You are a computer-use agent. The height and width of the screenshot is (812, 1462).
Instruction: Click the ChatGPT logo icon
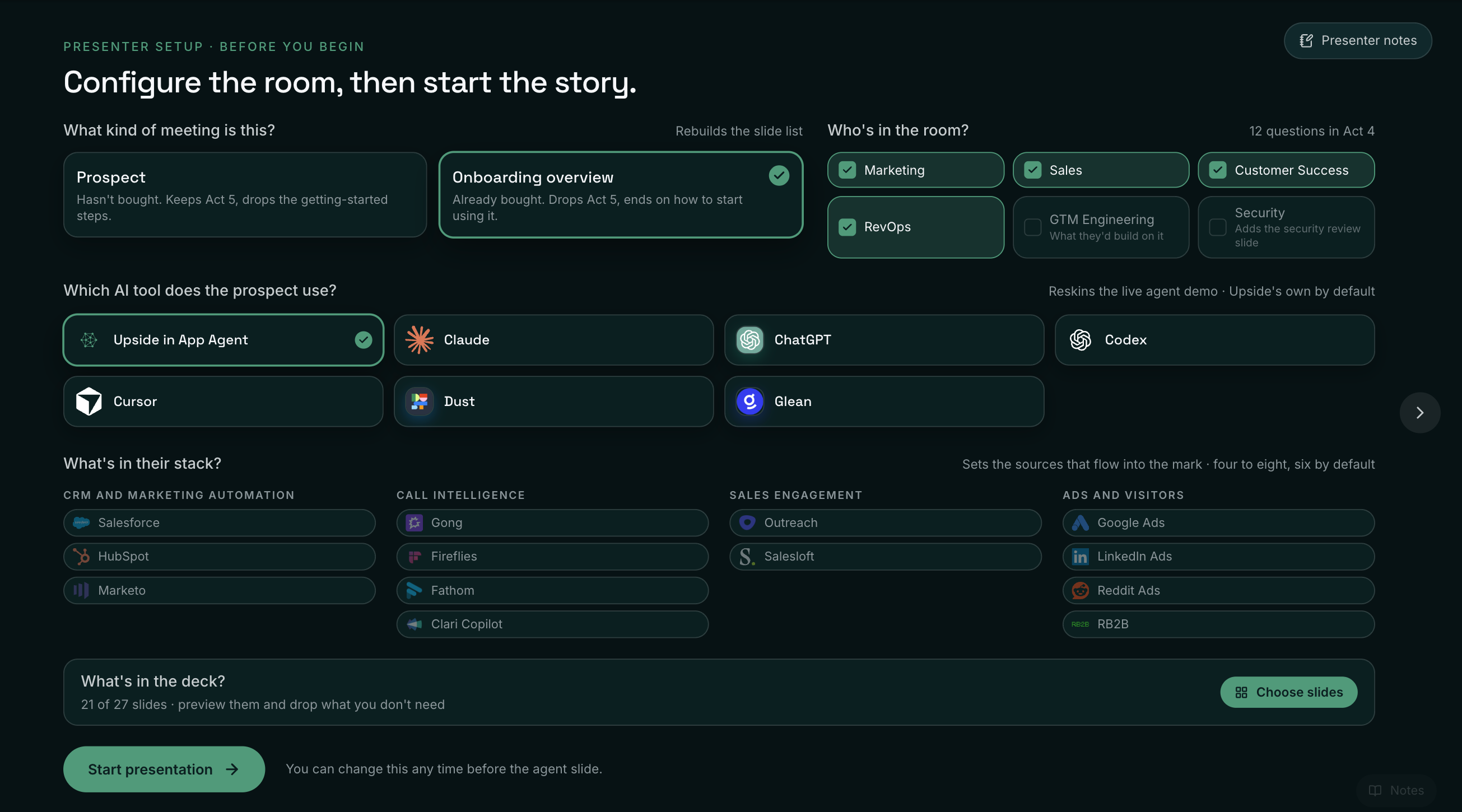point(749,340)
